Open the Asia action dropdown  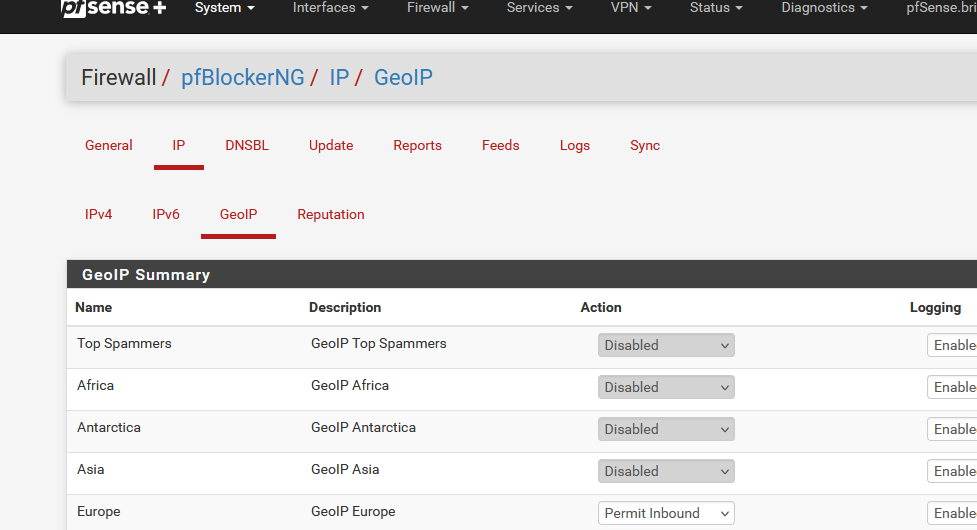pyautogui.click(x=666, y=471)
